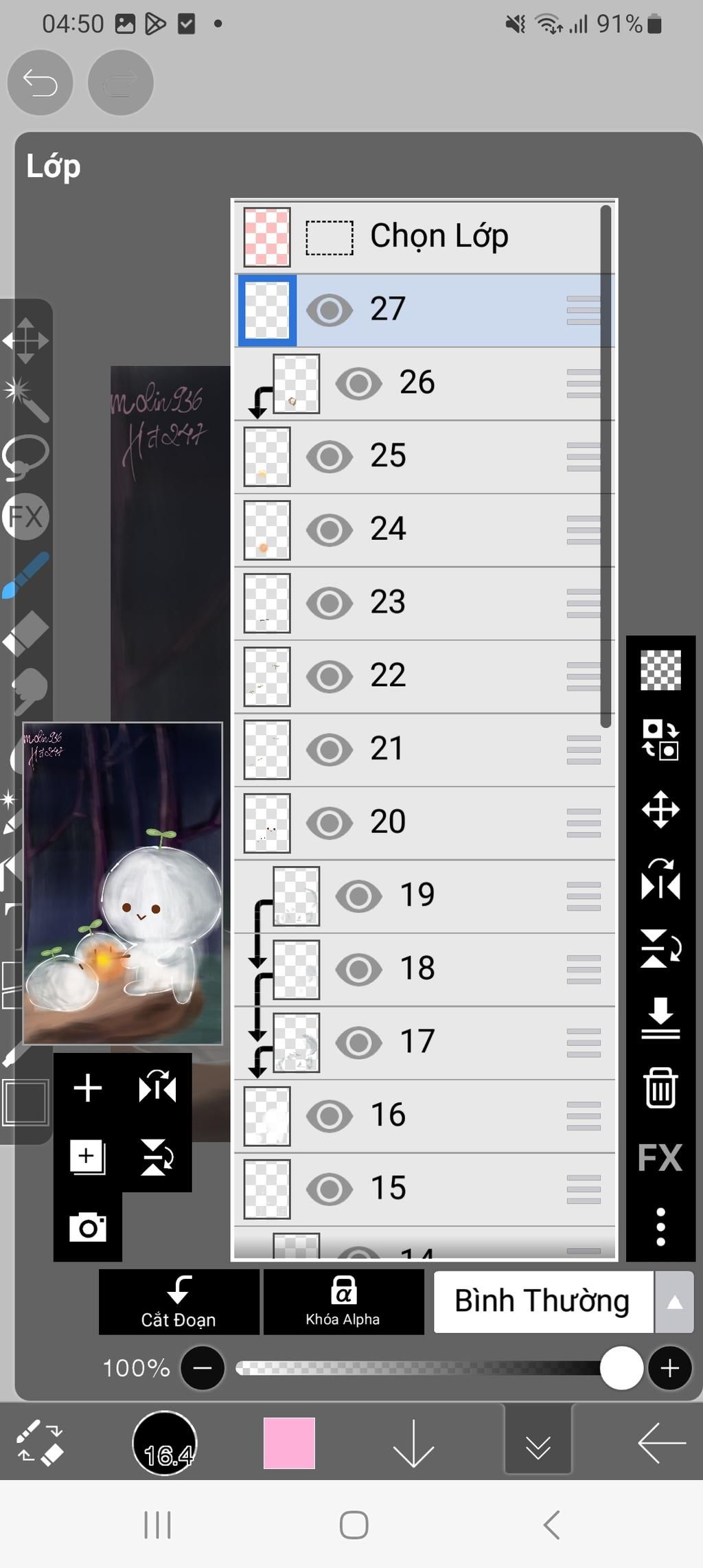Select the Brush tool
The image size is (703, 1568).
25,575
